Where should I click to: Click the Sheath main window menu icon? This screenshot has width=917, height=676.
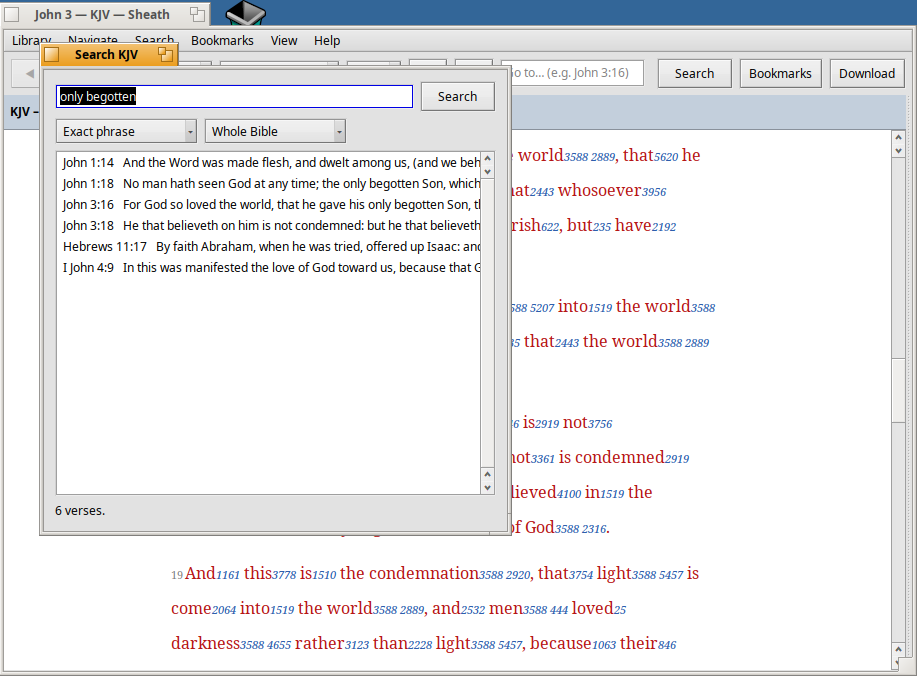(12, 14)
